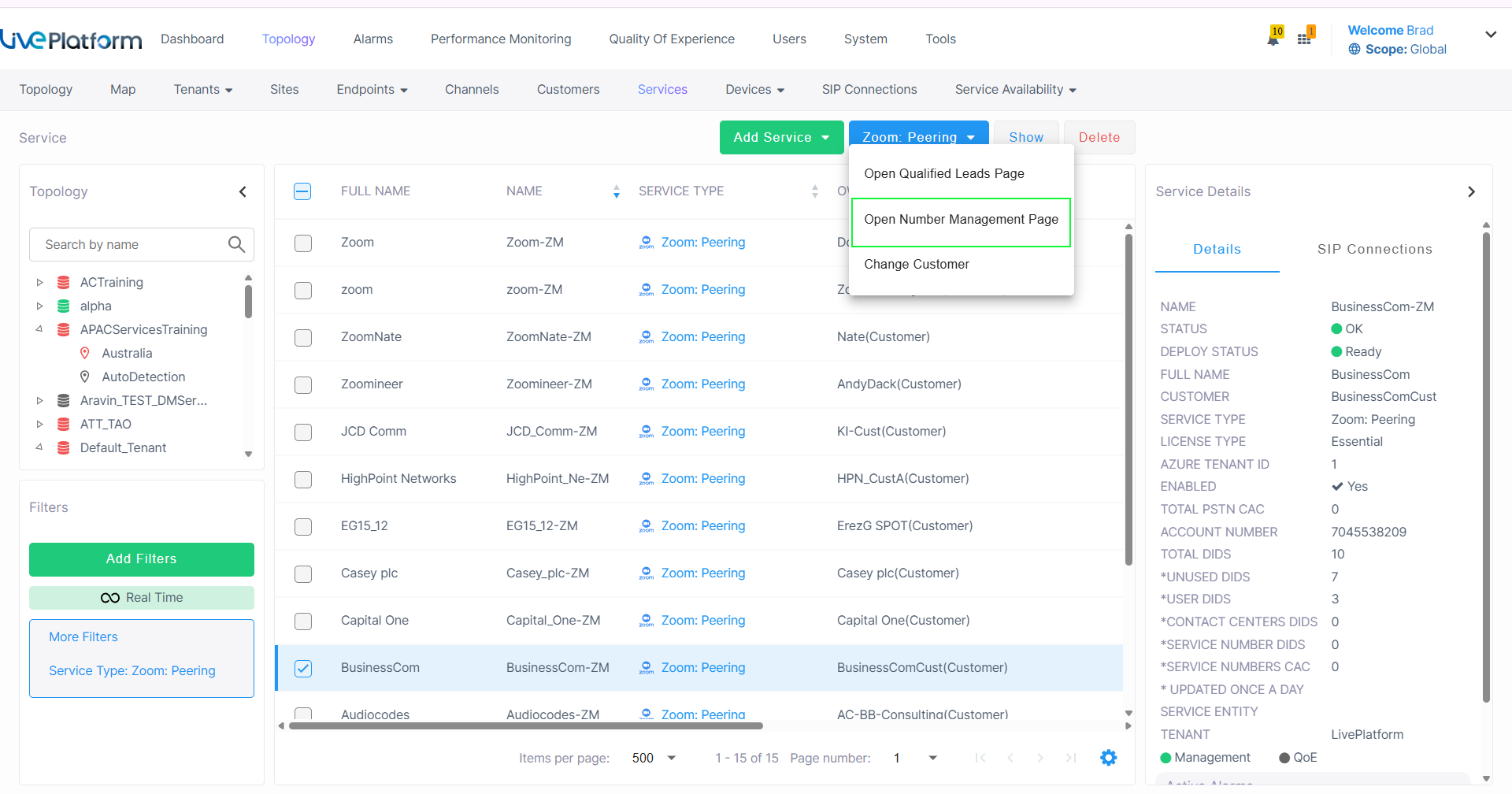Click the search magnifier in Topology panel
The height and width of the screenshot is (794, 1512).
coord(236,244)
